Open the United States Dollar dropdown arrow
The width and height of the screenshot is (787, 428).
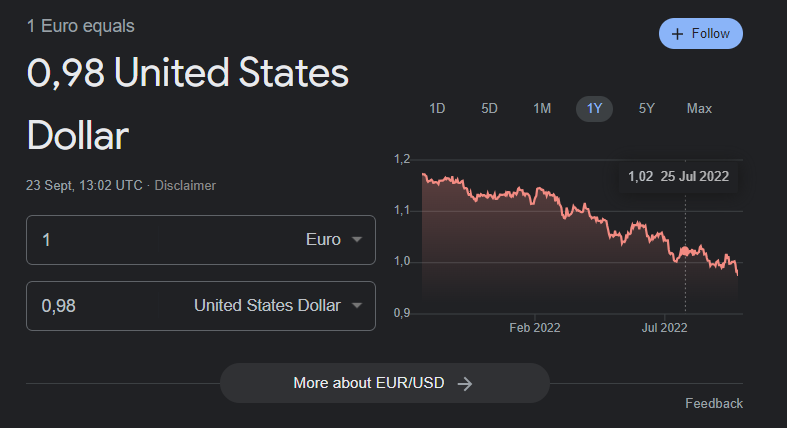357,305
